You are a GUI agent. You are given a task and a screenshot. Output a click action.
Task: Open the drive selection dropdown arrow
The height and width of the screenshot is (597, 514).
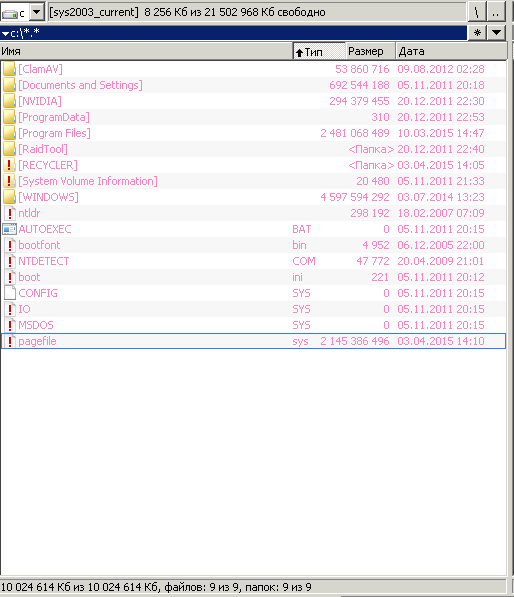(37, 12)
